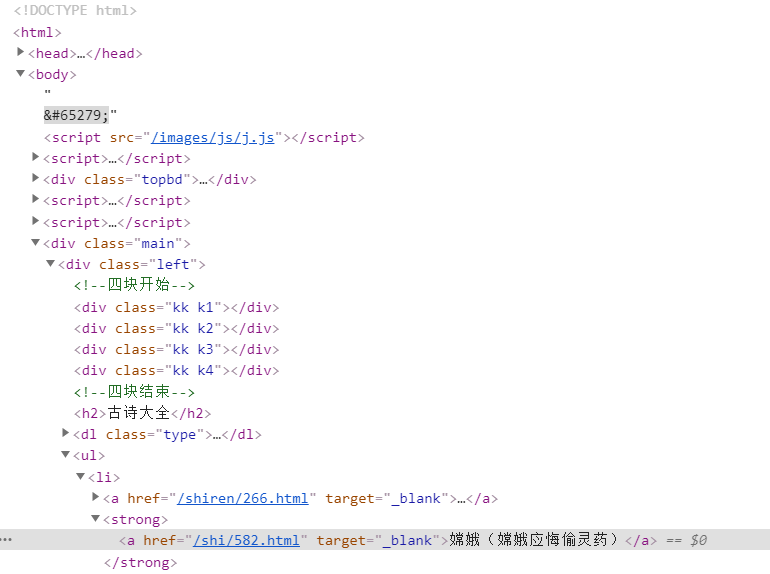Click the type class value on dl
Screen dimensions: 770x574
[x=180, y=435]
